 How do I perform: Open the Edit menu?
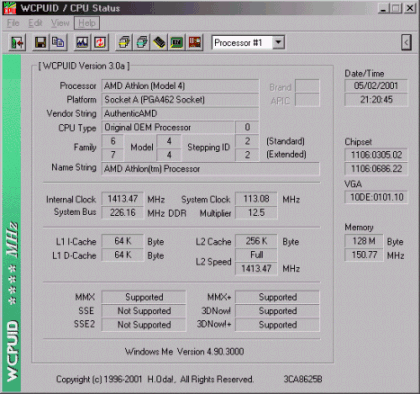[35, 23]
